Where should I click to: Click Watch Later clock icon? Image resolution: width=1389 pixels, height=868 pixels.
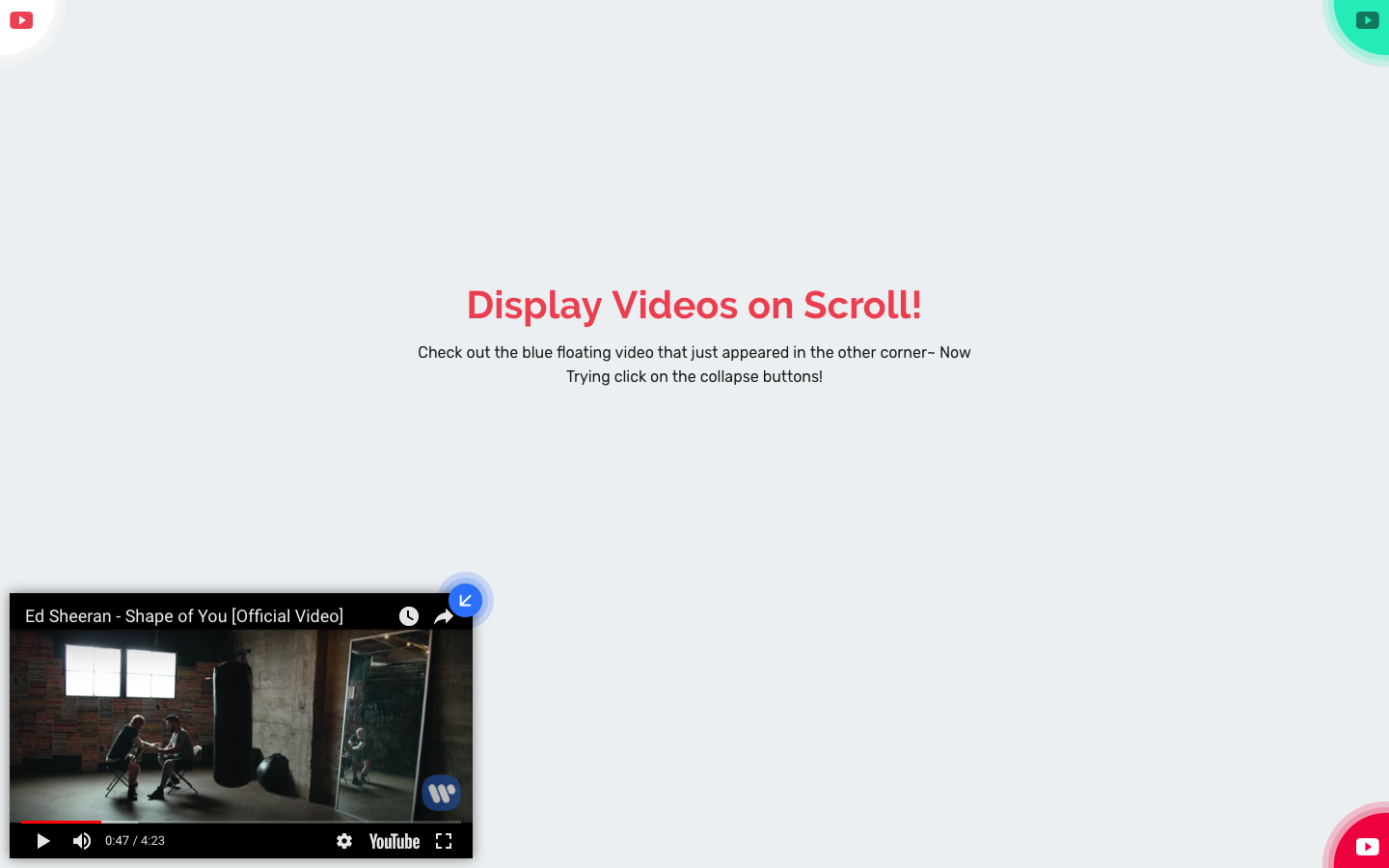coord(409,616)
